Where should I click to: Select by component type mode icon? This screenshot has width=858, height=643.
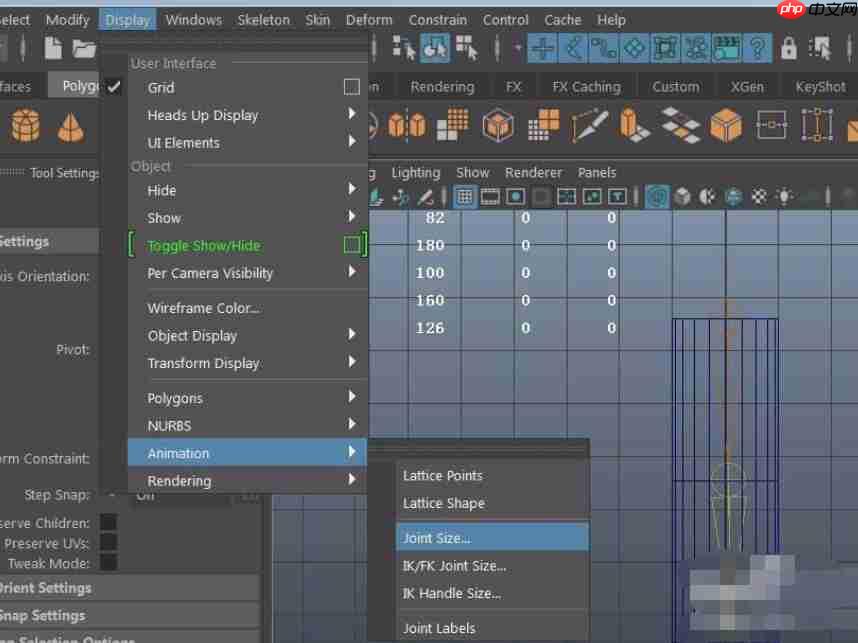pyautogui.click(x=466, y=48)
